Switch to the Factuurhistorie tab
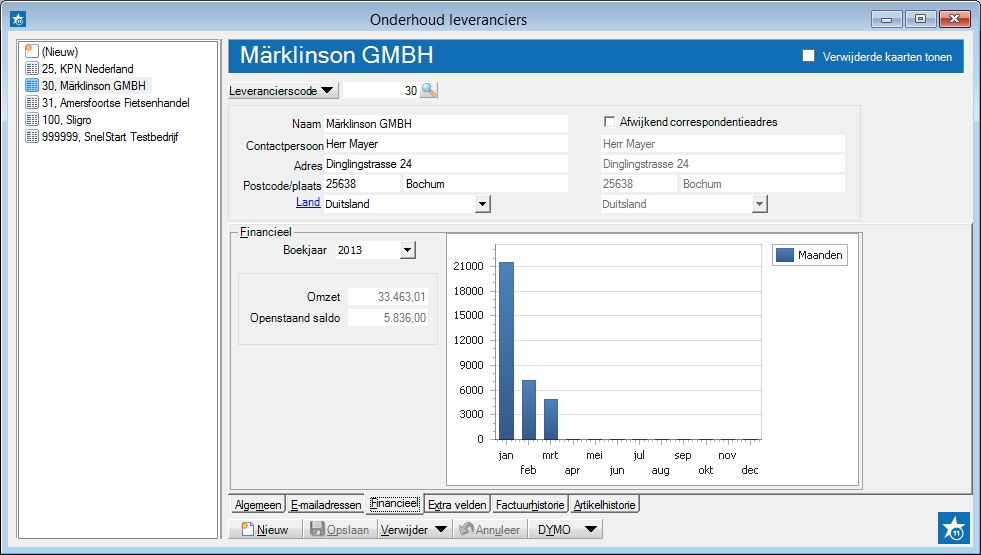The width and height of the screenshot is (981, 555). (529, 505)
